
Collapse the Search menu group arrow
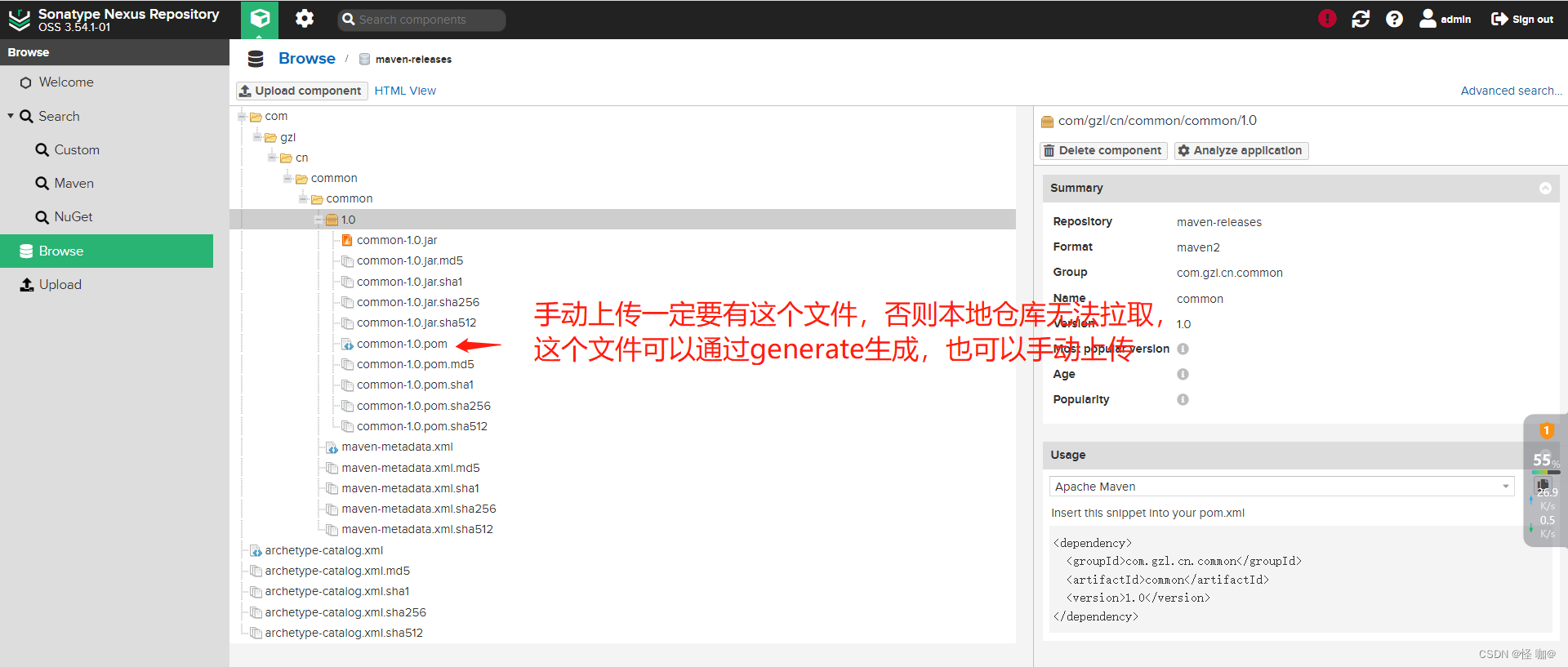(11, 116)
